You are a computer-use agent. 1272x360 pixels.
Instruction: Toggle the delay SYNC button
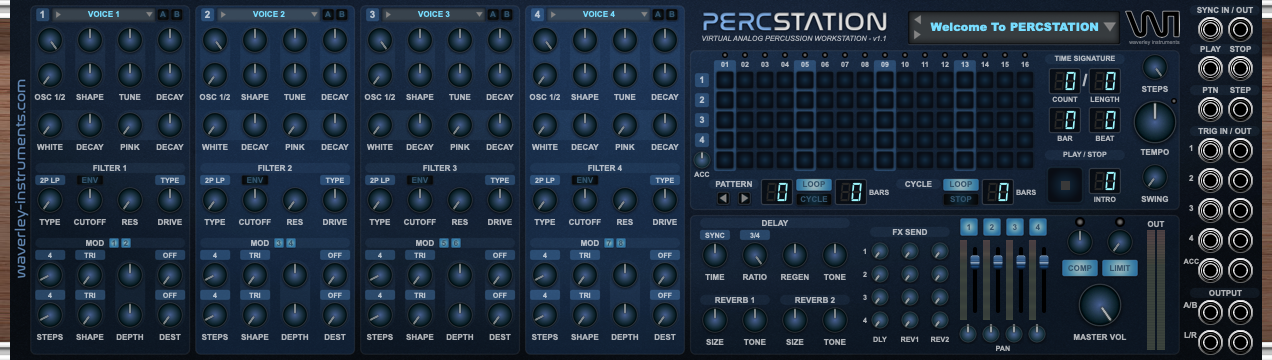714,235
